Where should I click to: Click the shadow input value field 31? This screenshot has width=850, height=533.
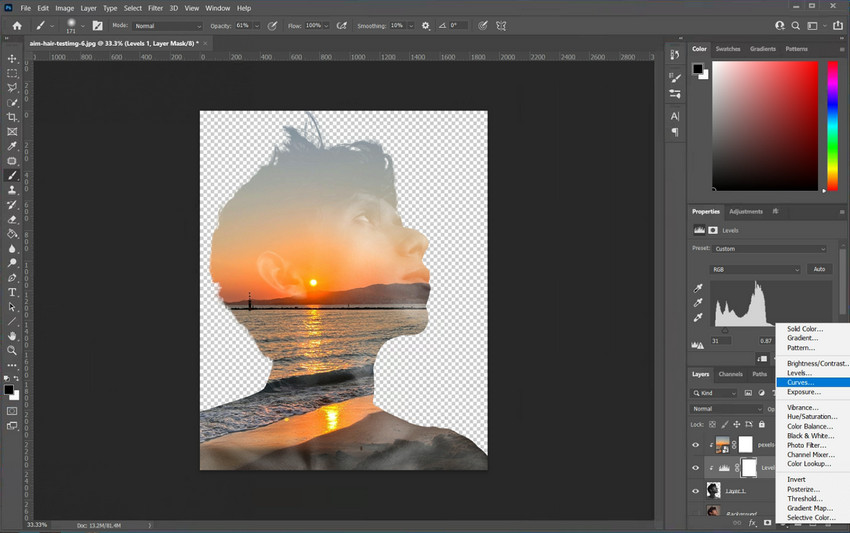[720, 341]
